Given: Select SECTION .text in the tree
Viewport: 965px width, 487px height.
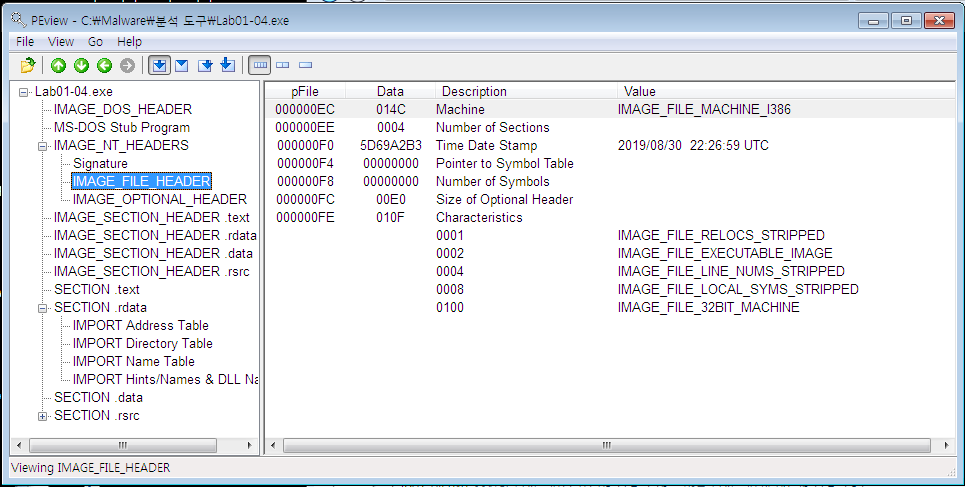Looking at the screenshot, I should (97, 289).
